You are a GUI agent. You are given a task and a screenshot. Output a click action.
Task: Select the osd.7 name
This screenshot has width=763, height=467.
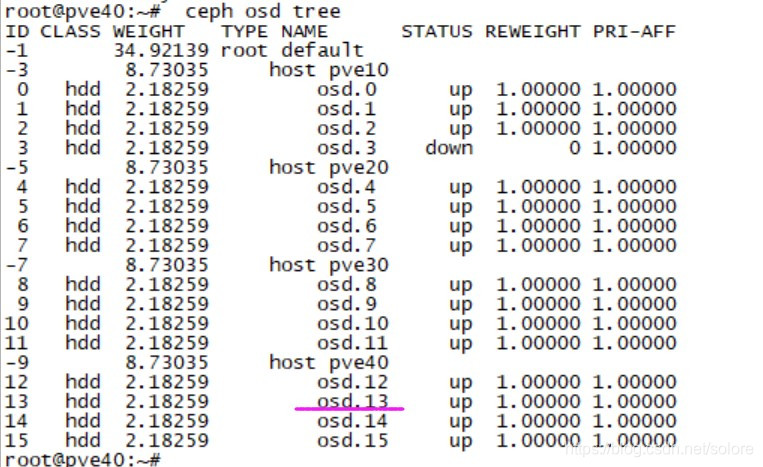(x=347, y=245)
